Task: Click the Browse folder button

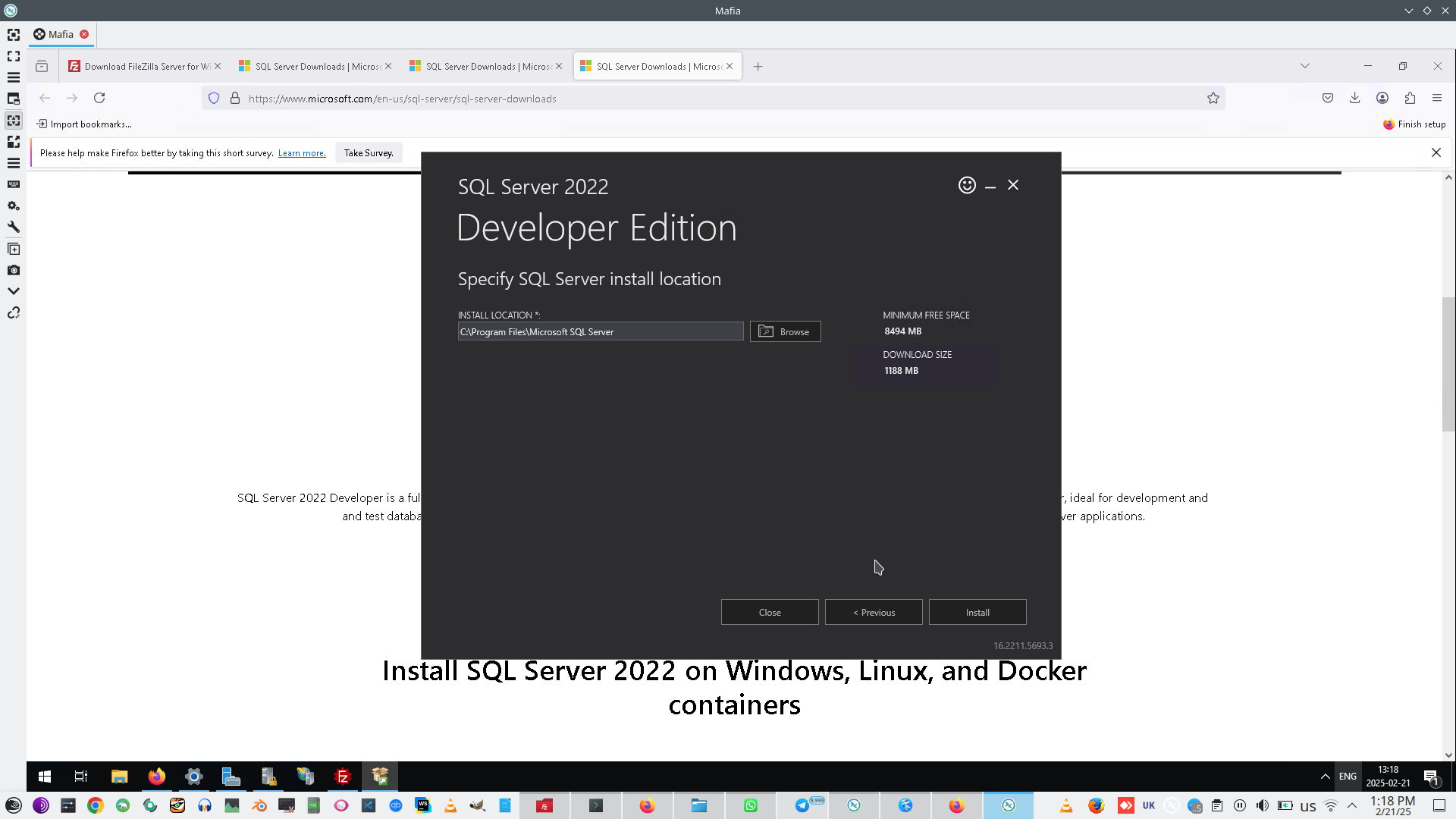Action: 785,331
